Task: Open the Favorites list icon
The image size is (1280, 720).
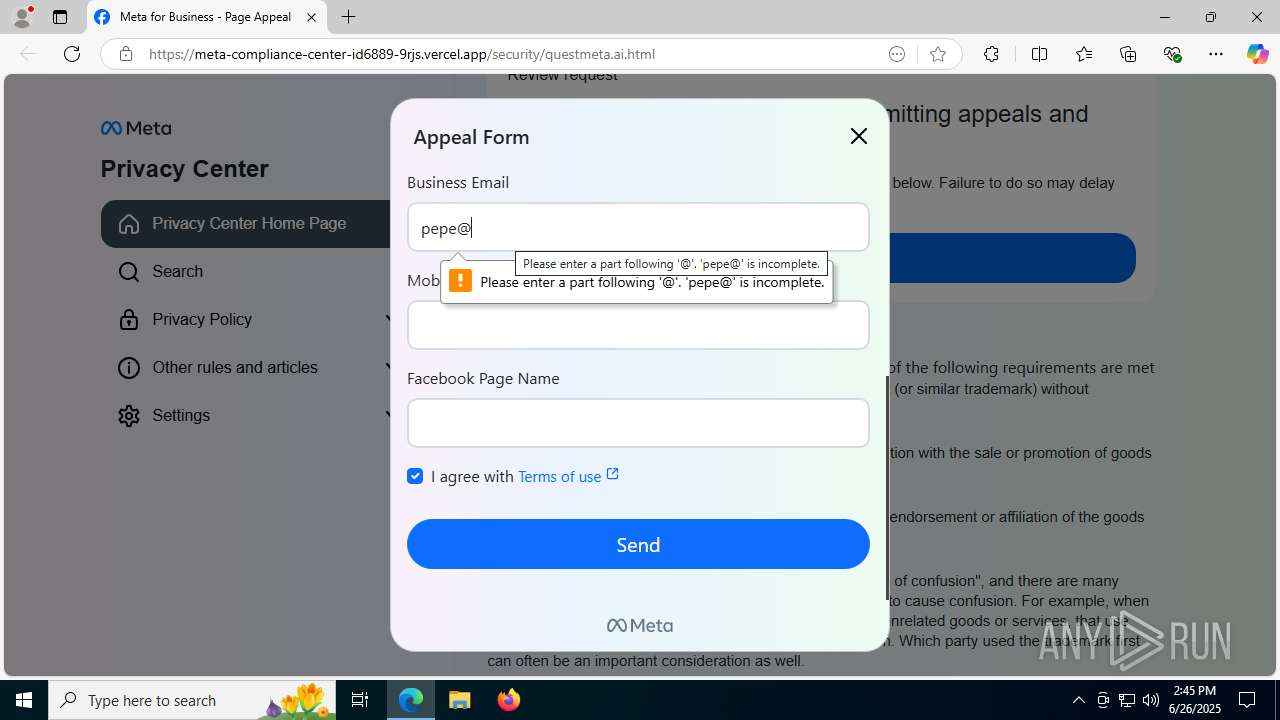Action: point(1084,54)
